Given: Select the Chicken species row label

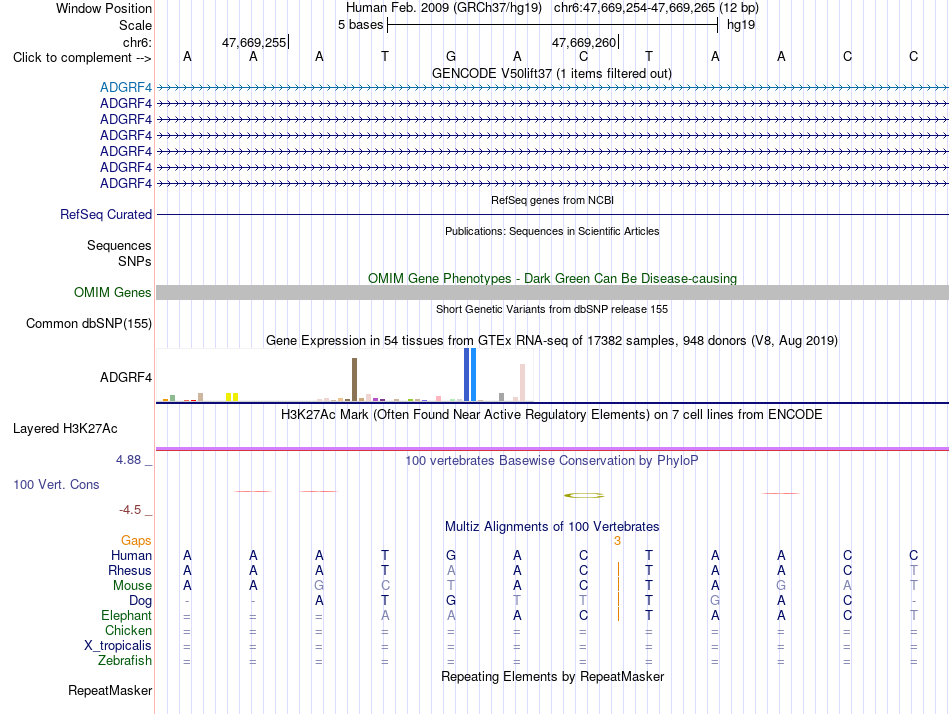Looking at the screenshot, I should click(x=128, y=630).
